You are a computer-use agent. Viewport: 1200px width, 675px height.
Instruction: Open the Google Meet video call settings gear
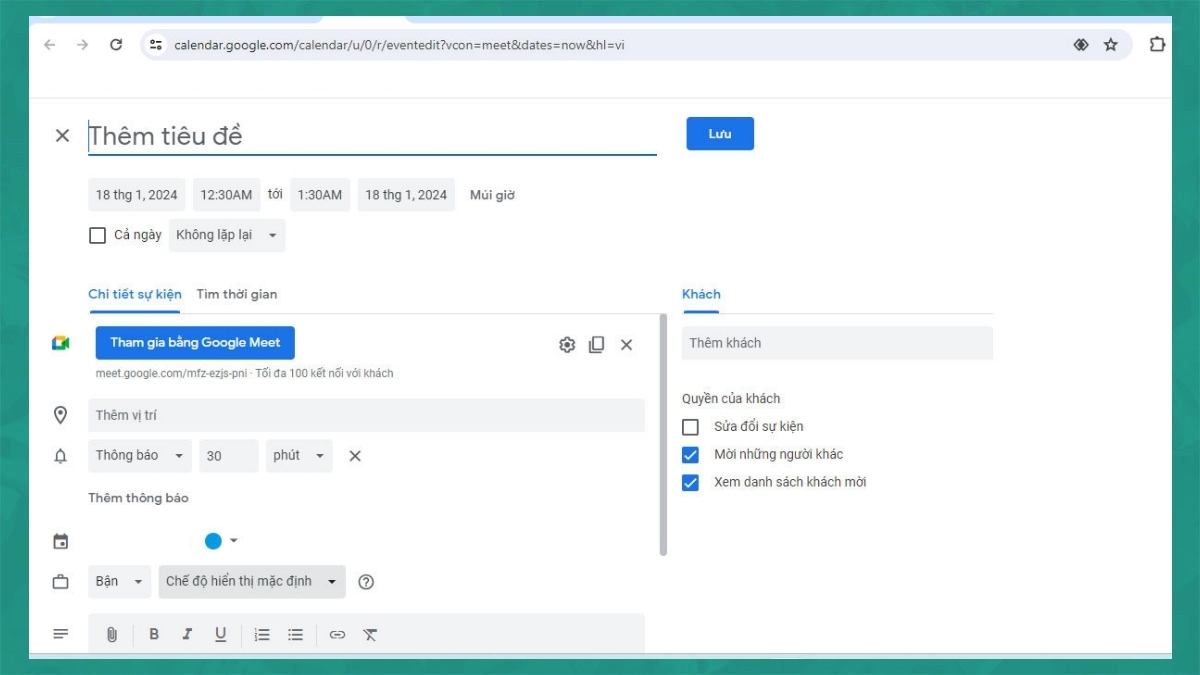coord(567,344)
